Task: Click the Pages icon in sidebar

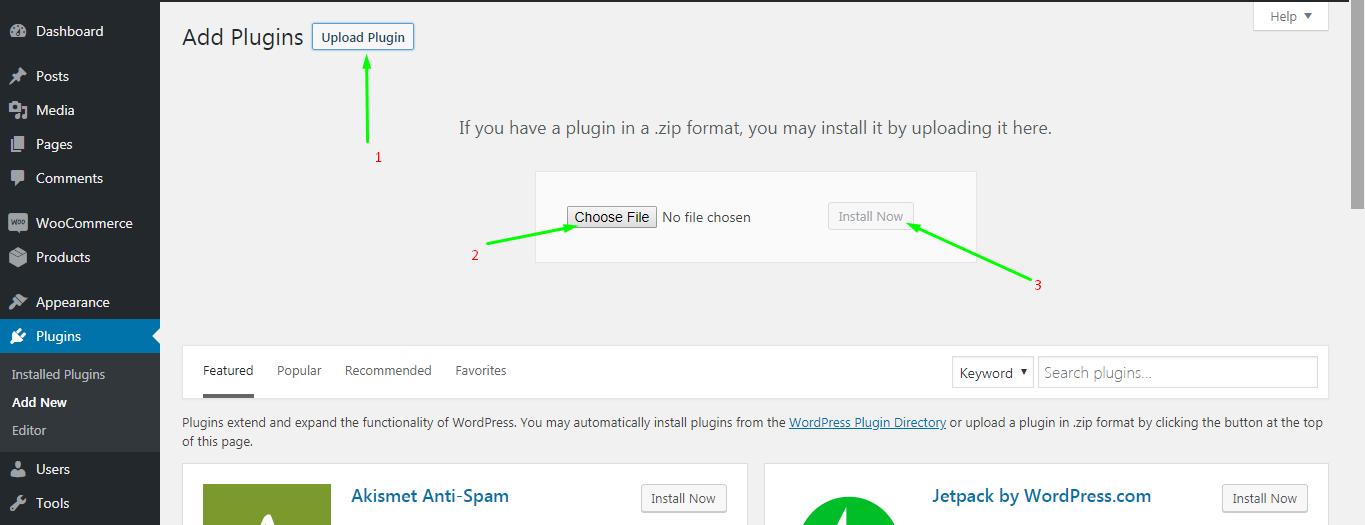Action: coord(18,144)
